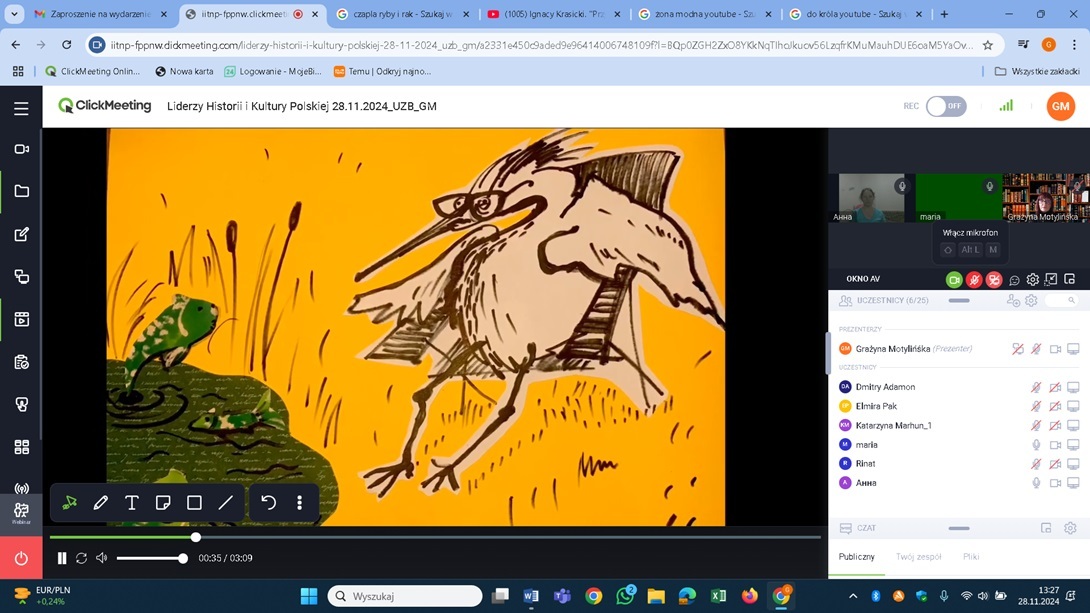Click the broadcast signal icon in sidebar
Screen dimensions: 1090x613
(x=21, y=489)
